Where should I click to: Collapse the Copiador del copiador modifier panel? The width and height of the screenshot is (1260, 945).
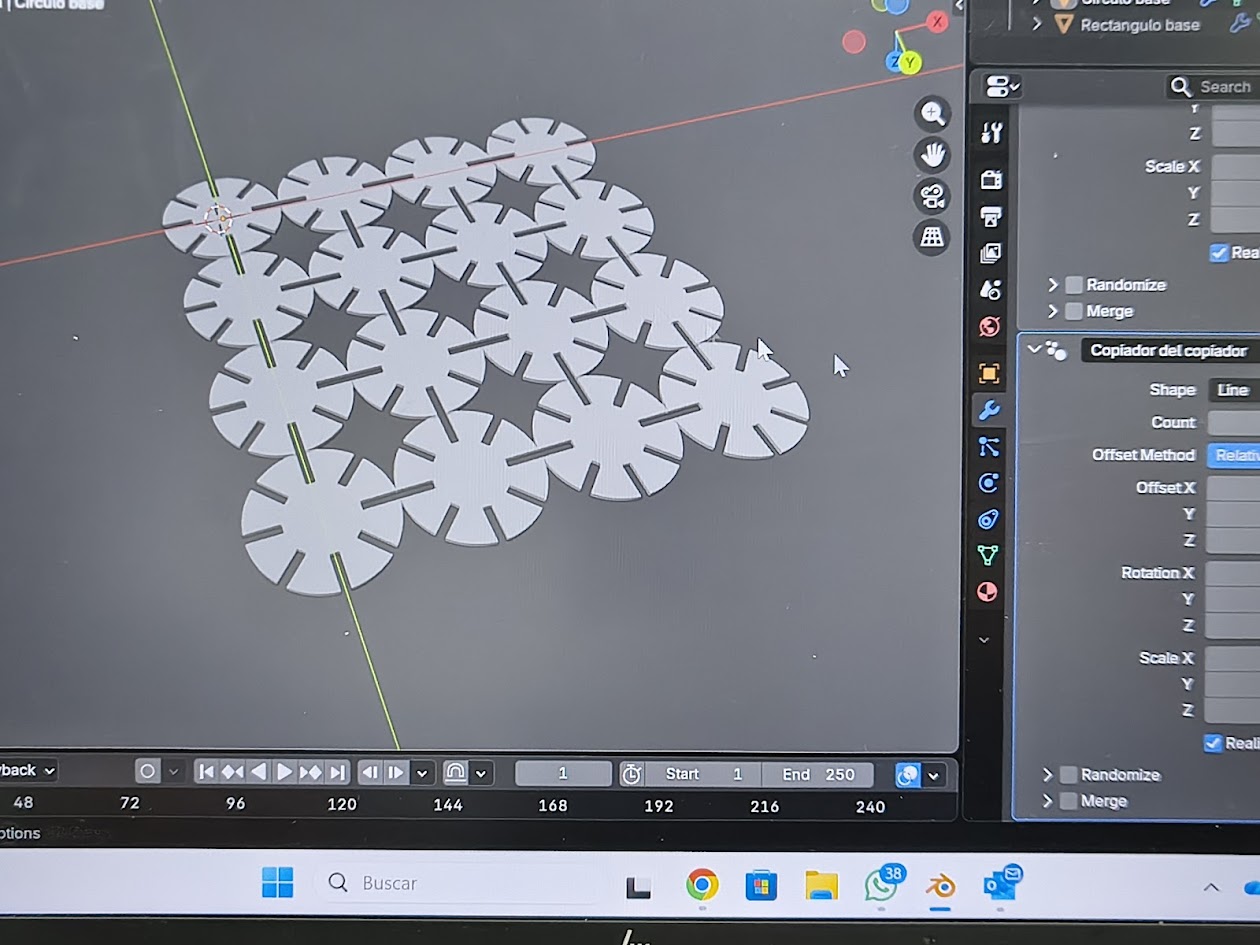[x=1035, y=349]
